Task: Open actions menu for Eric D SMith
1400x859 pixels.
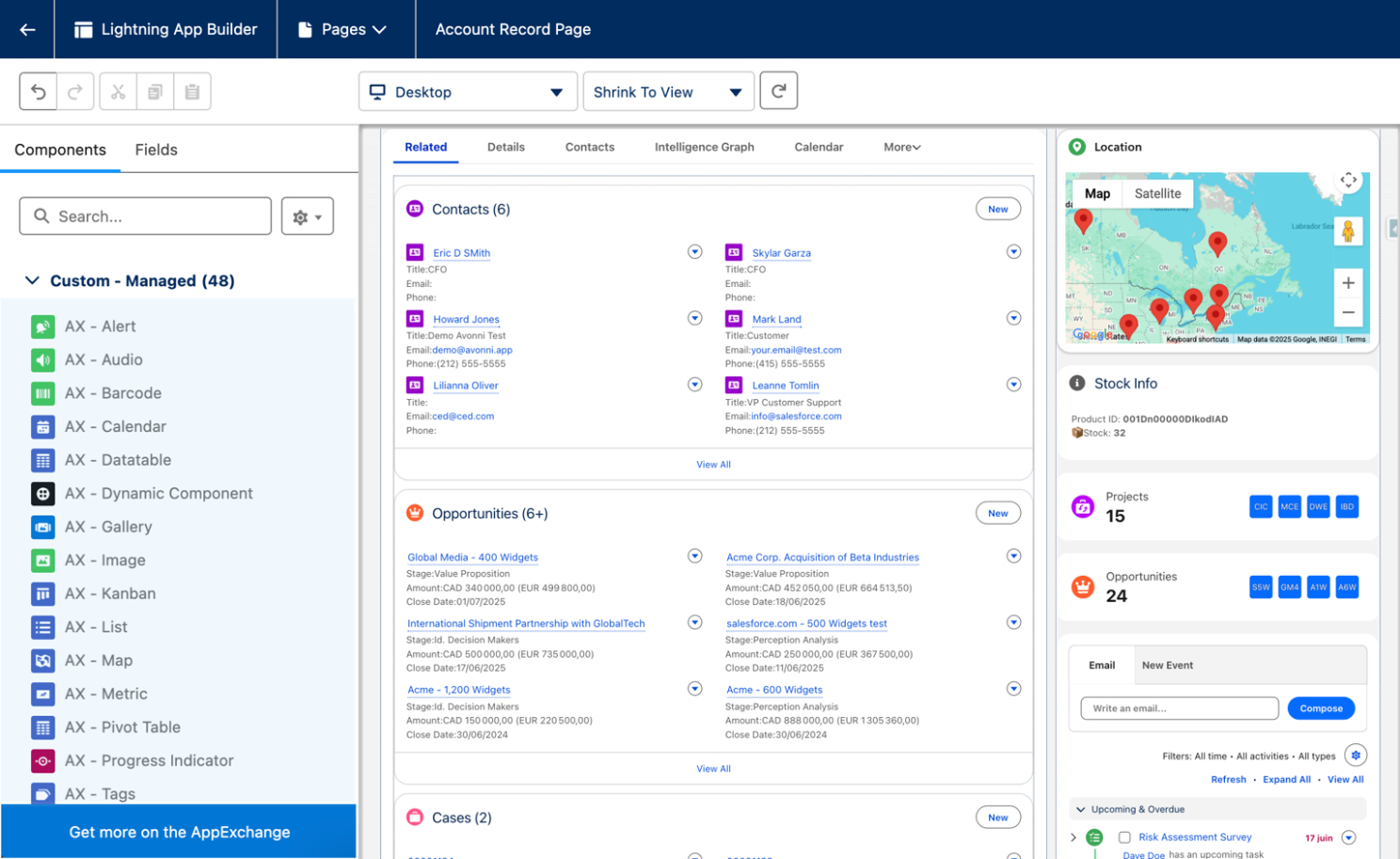Action: point(694,252)
